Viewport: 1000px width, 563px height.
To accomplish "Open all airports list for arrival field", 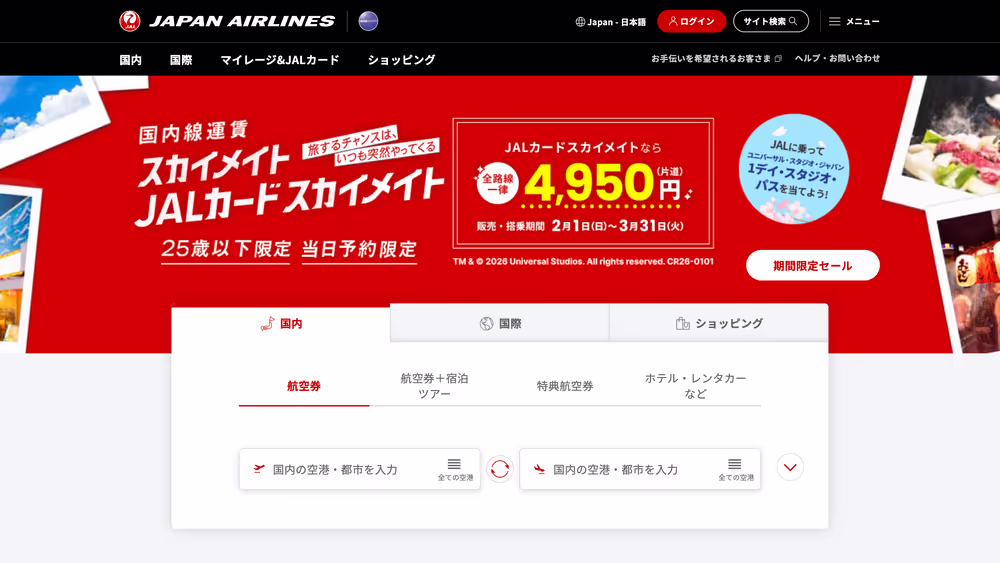I will 735,469.
